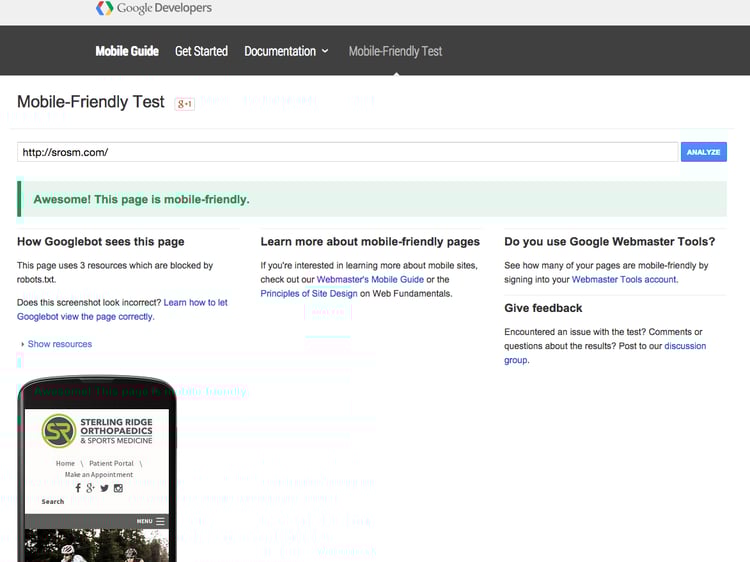Select the Mobile-Friendly Test tab
The height and width of the screenshot is (562, 750).
(395, 51)
